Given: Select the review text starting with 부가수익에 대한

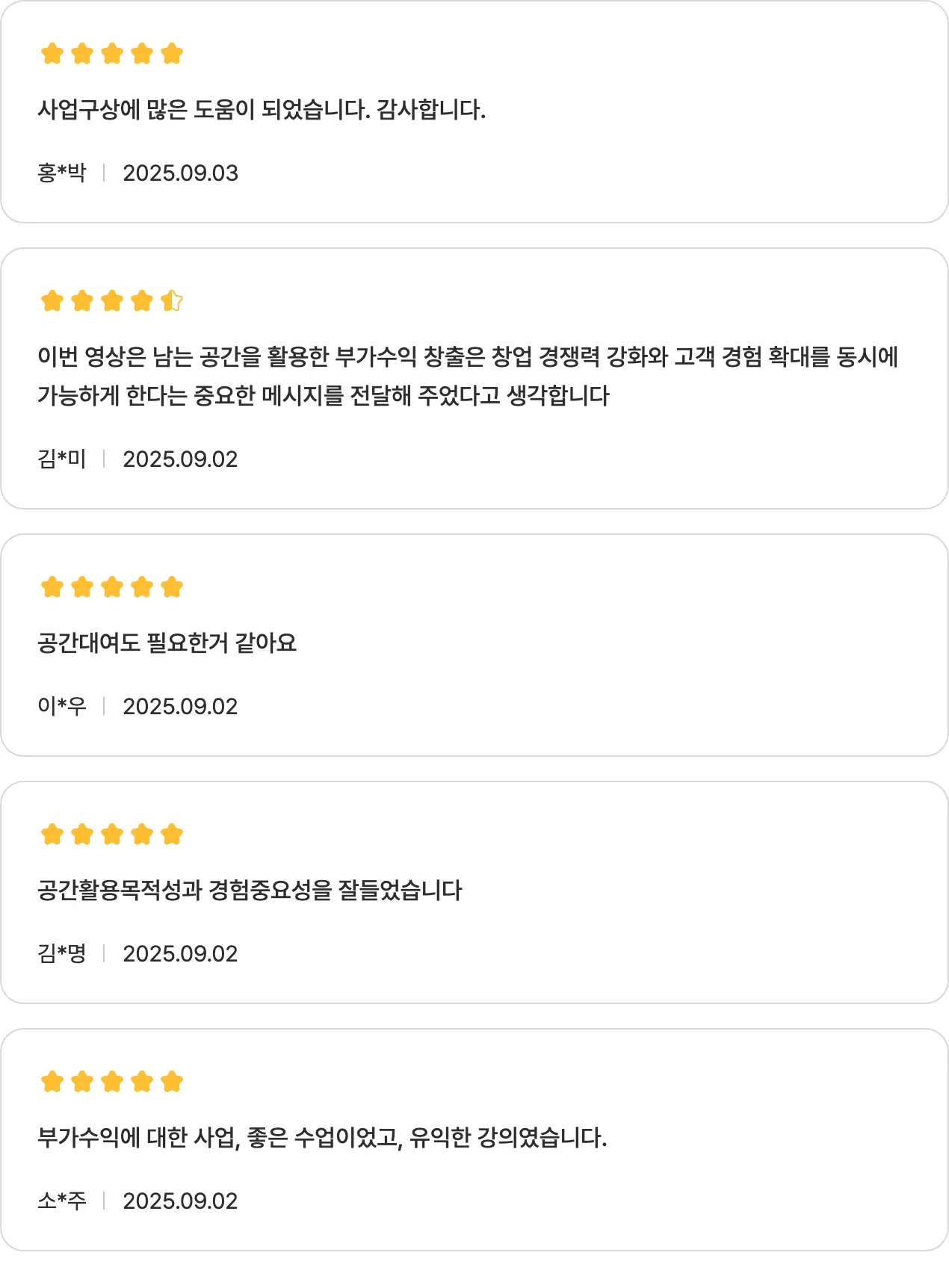Looking at the screenshot, I should click(322, 1138).
